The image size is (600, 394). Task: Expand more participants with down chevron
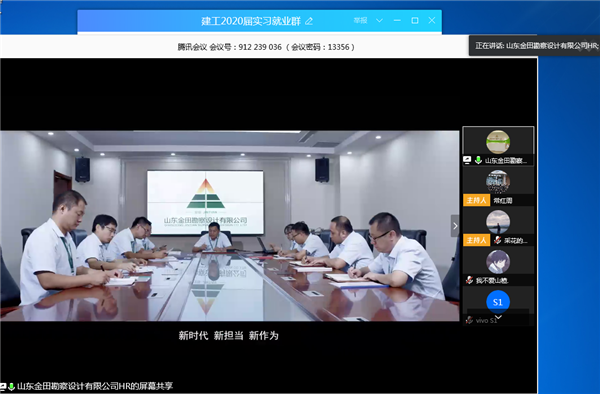pos(498,317)
